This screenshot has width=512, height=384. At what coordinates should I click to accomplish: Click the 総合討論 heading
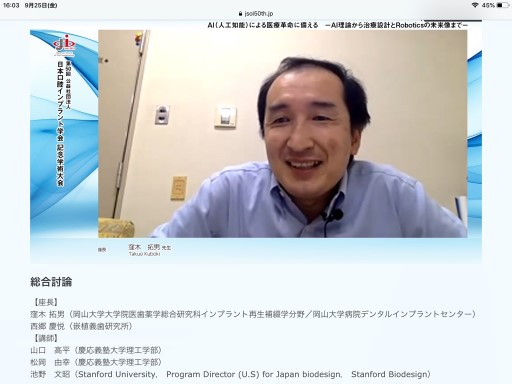pos(51,282)
